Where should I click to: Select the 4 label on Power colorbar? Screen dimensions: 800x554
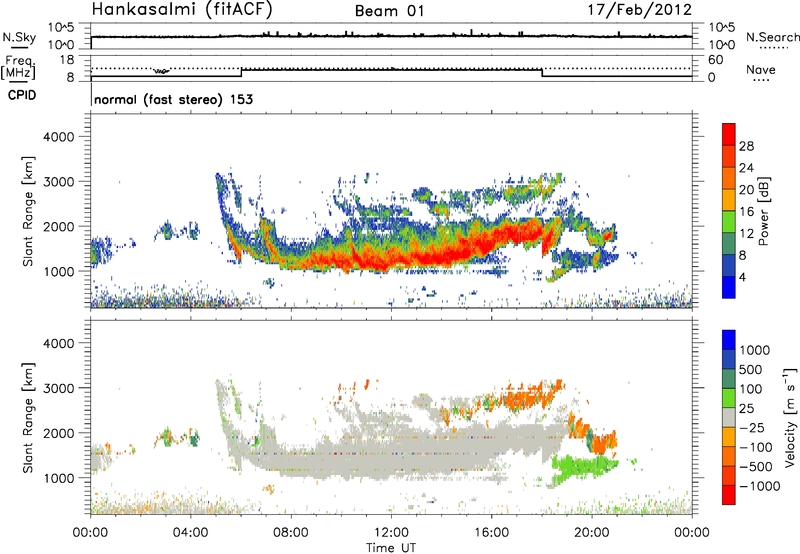(742, 277)
